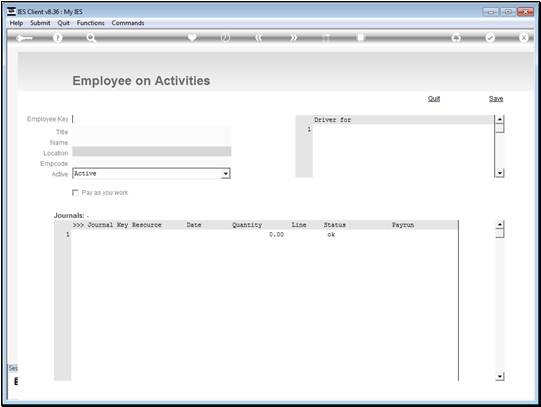Open the Functions menu
The image size is (541, 407).
(x=90, y=23)
